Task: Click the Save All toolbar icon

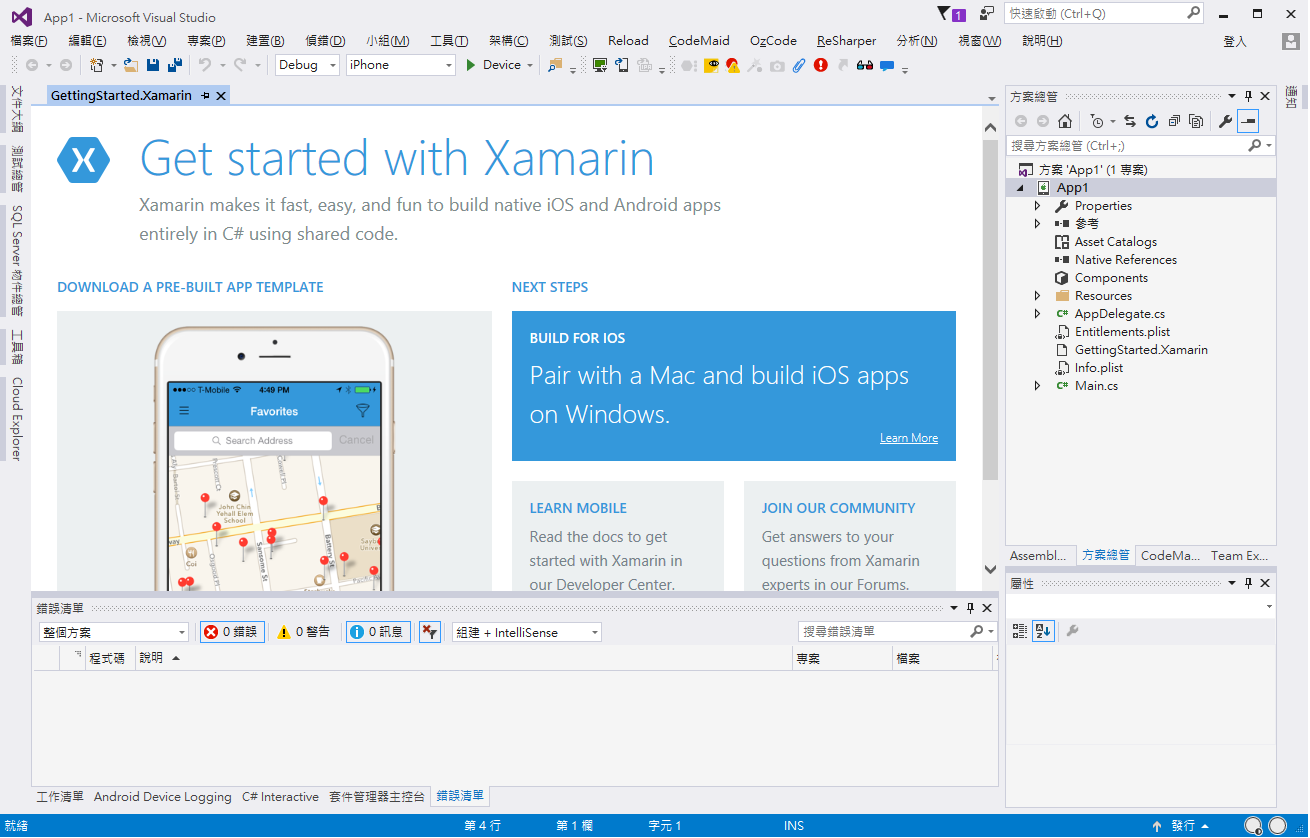Action: (x=175, y=65)
